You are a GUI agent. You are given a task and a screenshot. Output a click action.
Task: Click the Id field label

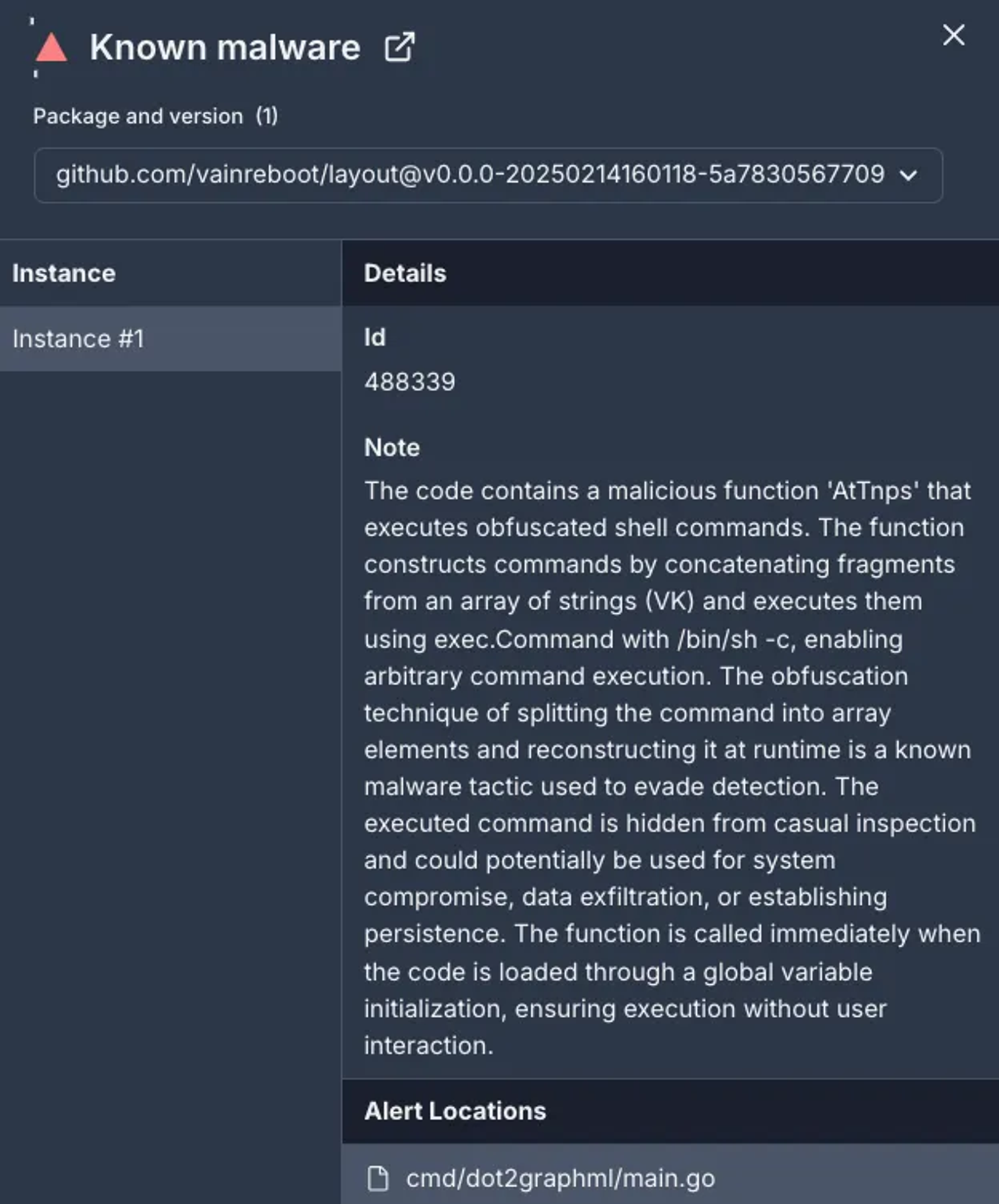pyautogui.click(x=375, y=338)
